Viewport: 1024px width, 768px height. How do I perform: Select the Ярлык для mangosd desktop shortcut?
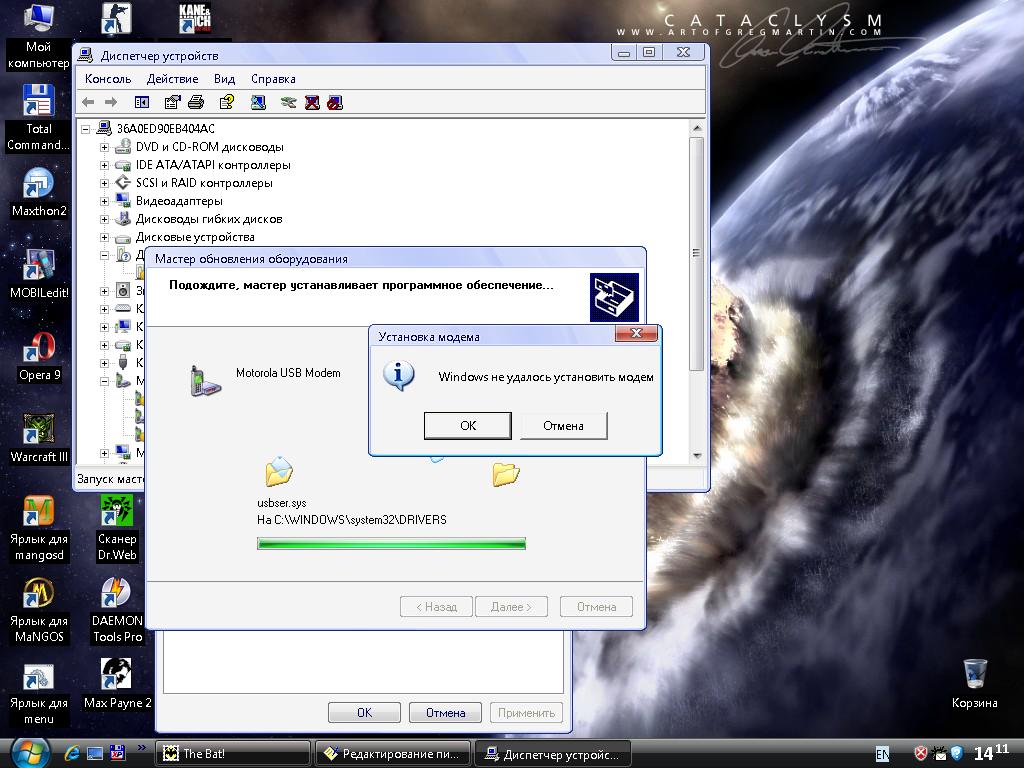(39, 528)
